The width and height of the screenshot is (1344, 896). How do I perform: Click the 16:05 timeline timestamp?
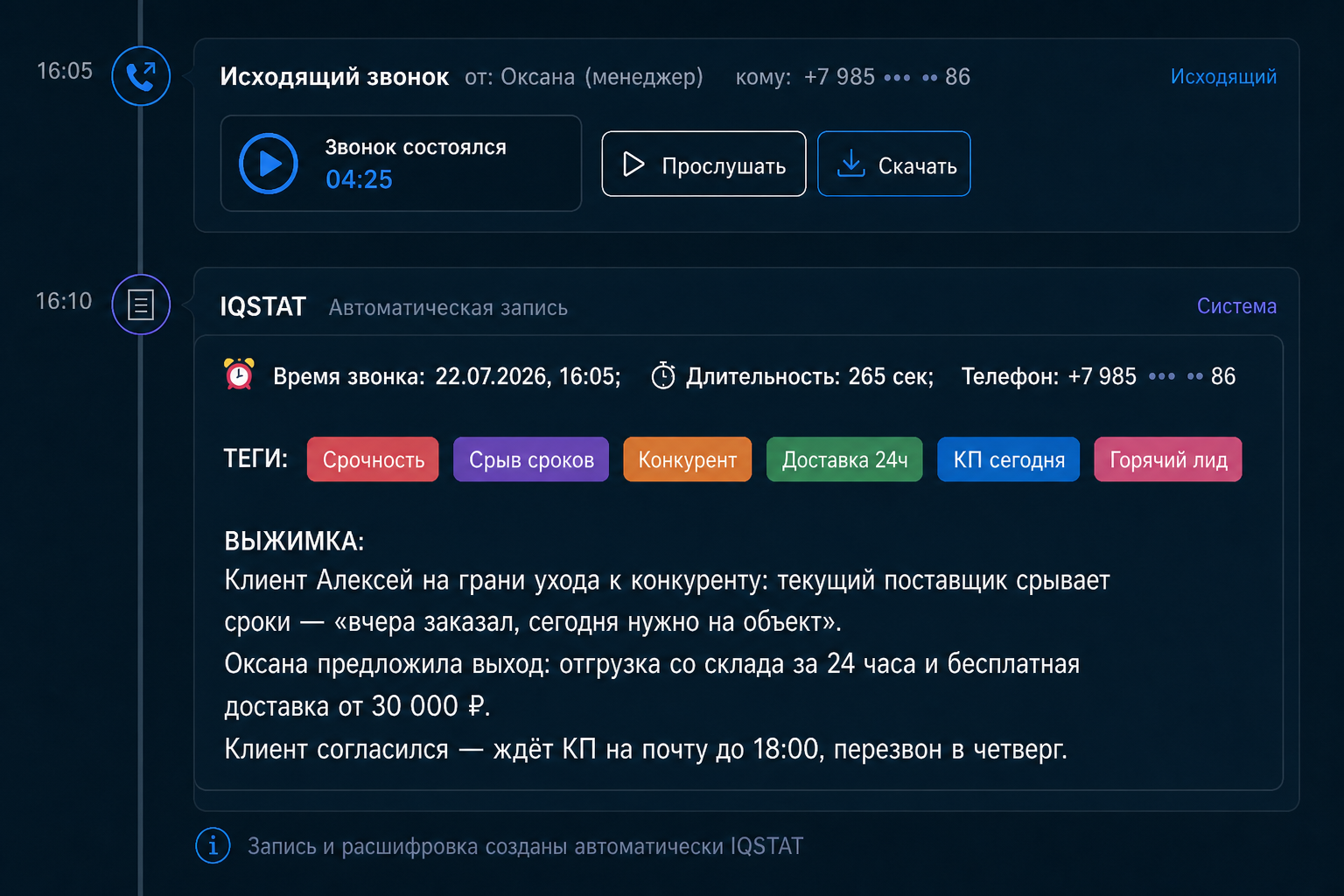pos(65,71)
